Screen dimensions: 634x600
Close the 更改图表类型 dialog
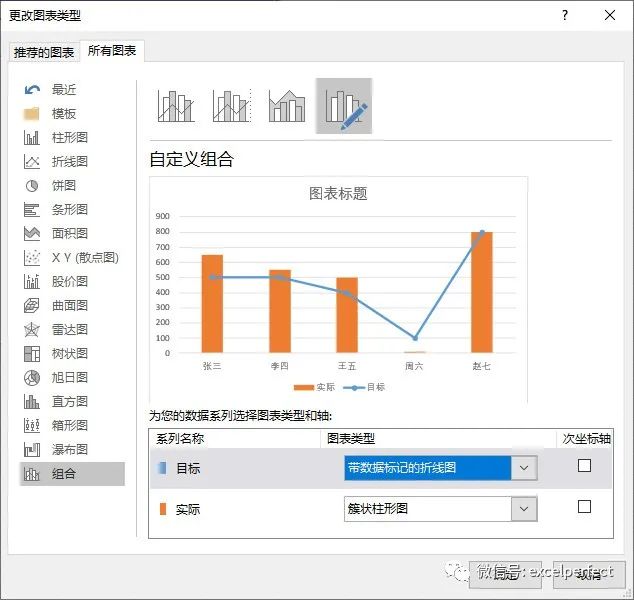tap(610, 15)
